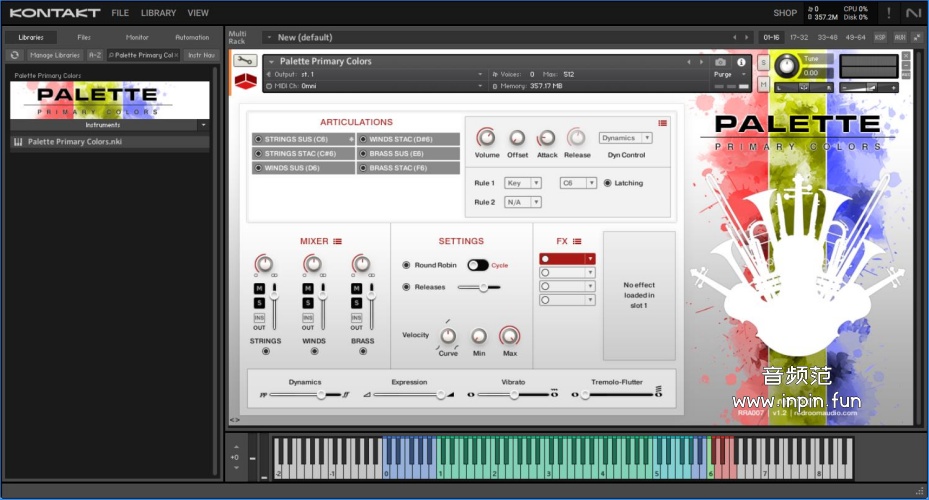This screenshot has width=929, height=500.
Task: Toggle the BRASS section load button
Action: 363,351
